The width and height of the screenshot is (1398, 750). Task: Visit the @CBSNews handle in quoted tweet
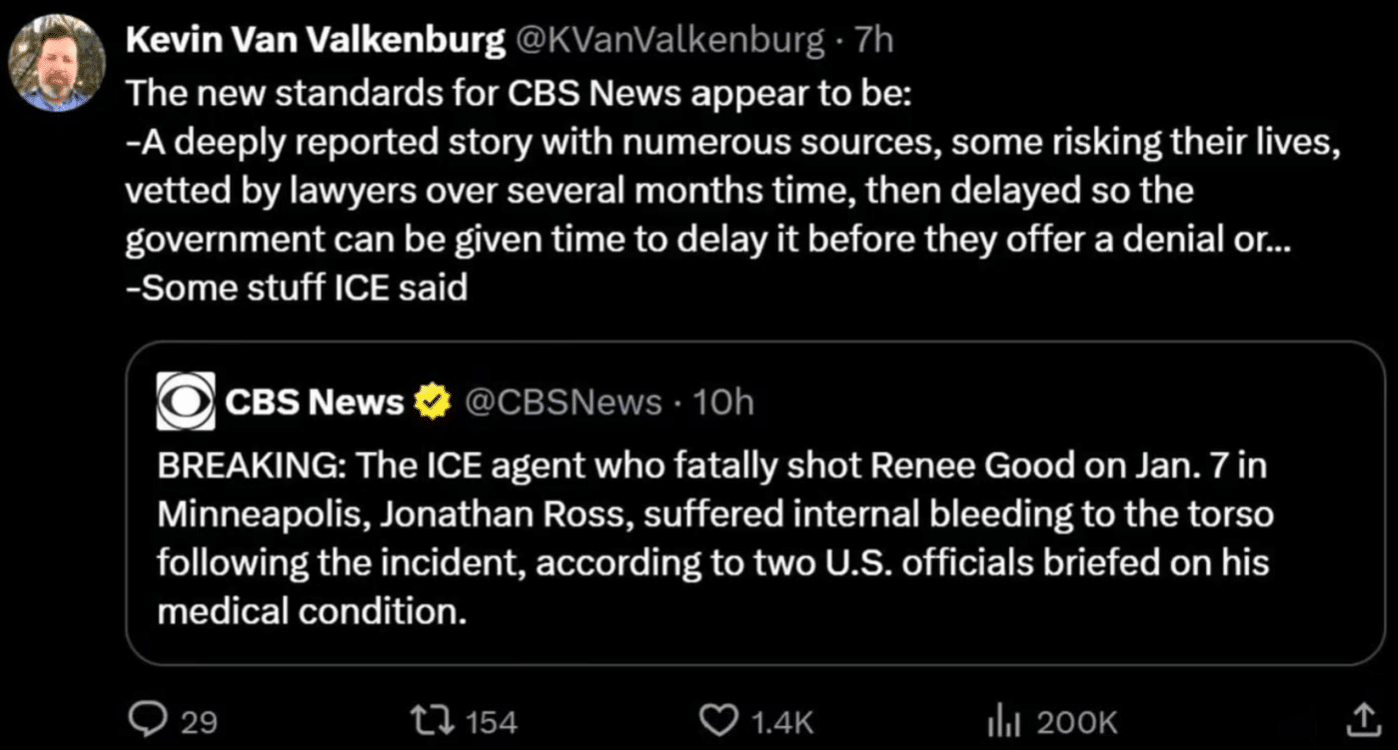coord(563,402)
